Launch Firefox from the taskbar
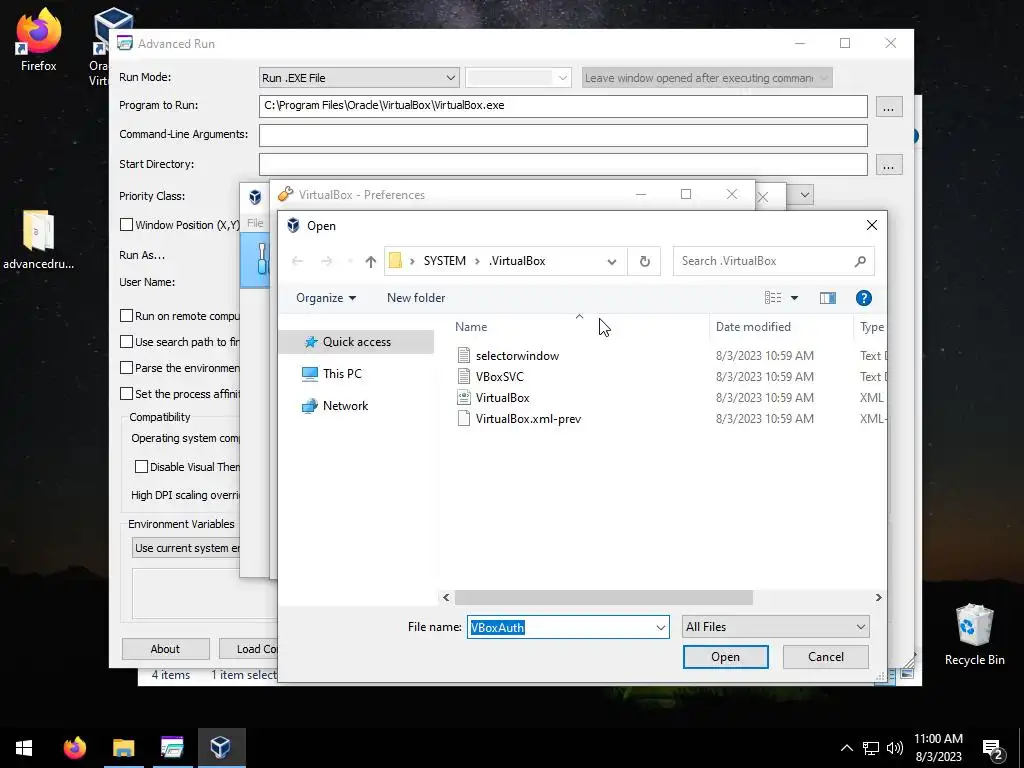The height and width of the screenshot is (768, 1024). coord(74,748)
